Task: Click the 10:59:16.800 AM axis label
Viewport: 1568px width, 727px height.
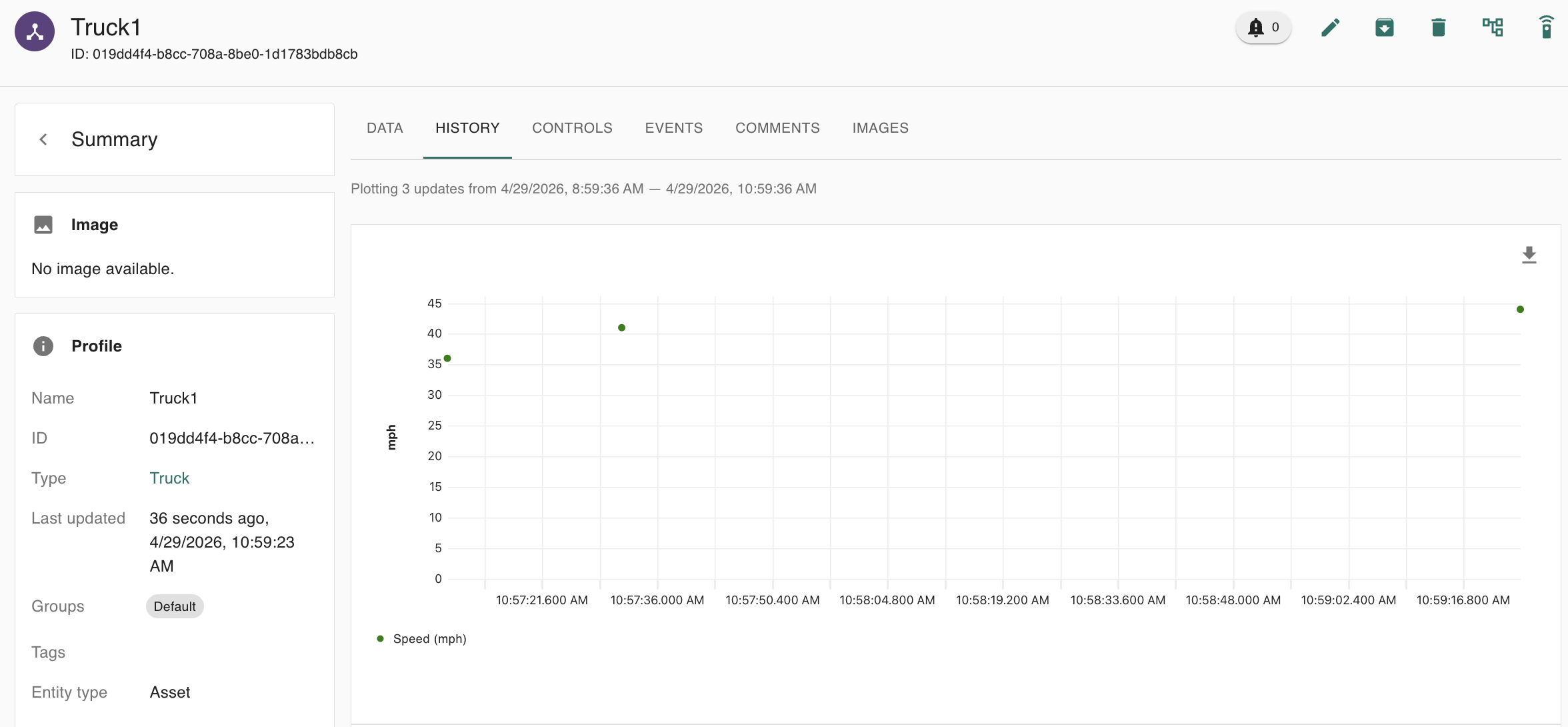Action: pos(1463,600)
